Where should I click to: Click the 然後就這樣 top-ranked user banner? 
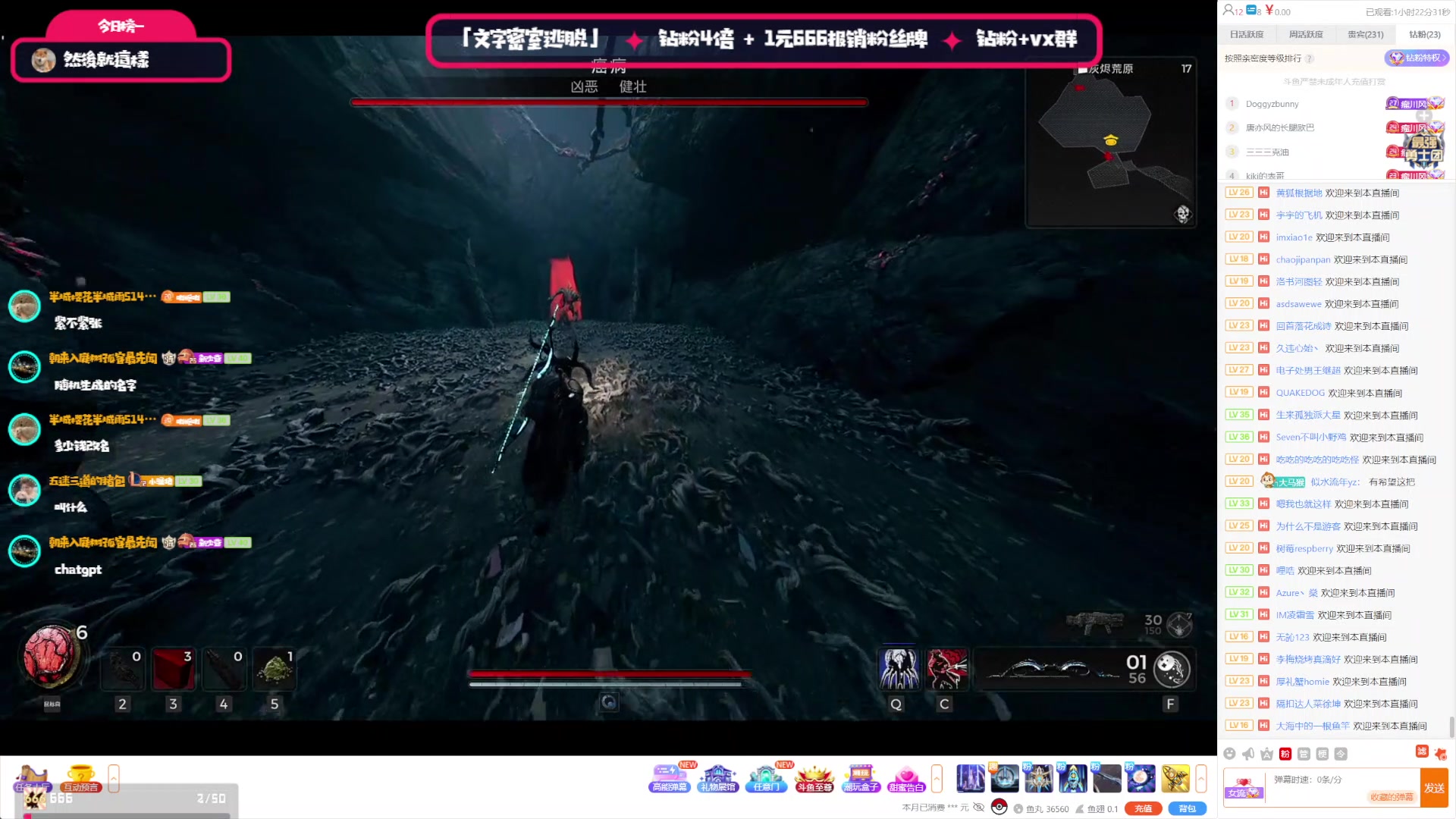tap(121, 59)
